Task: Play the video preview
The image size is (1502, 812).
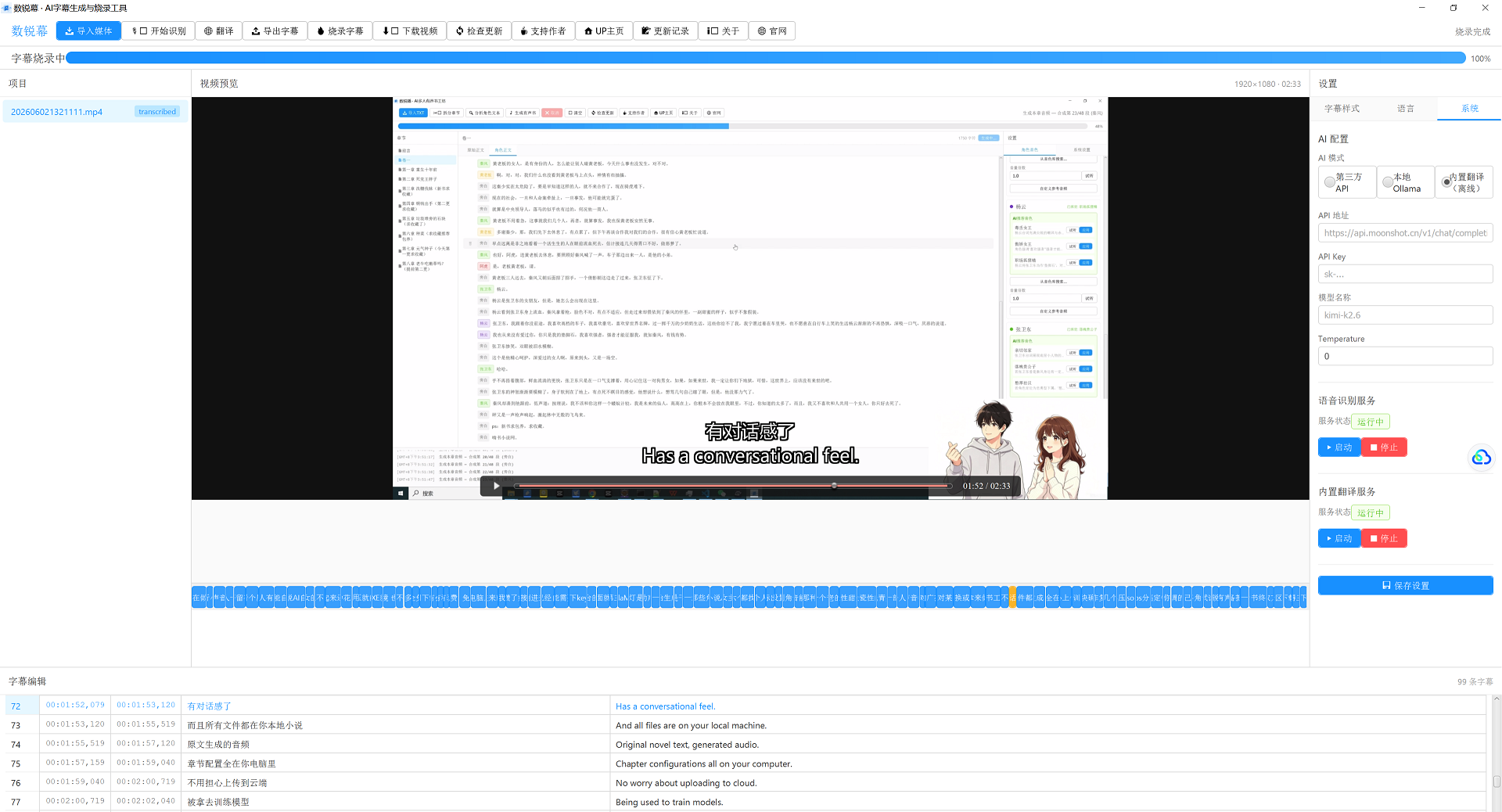Action: click(x=497, y=486)
